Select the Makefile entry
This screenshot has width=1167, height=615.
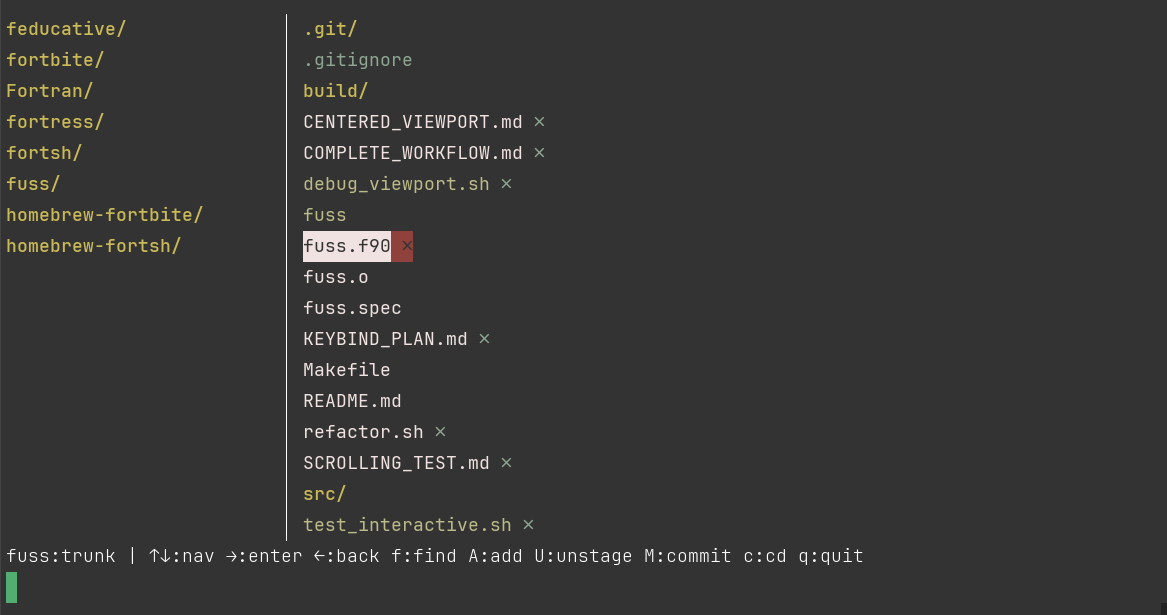[x=346, y=370]
